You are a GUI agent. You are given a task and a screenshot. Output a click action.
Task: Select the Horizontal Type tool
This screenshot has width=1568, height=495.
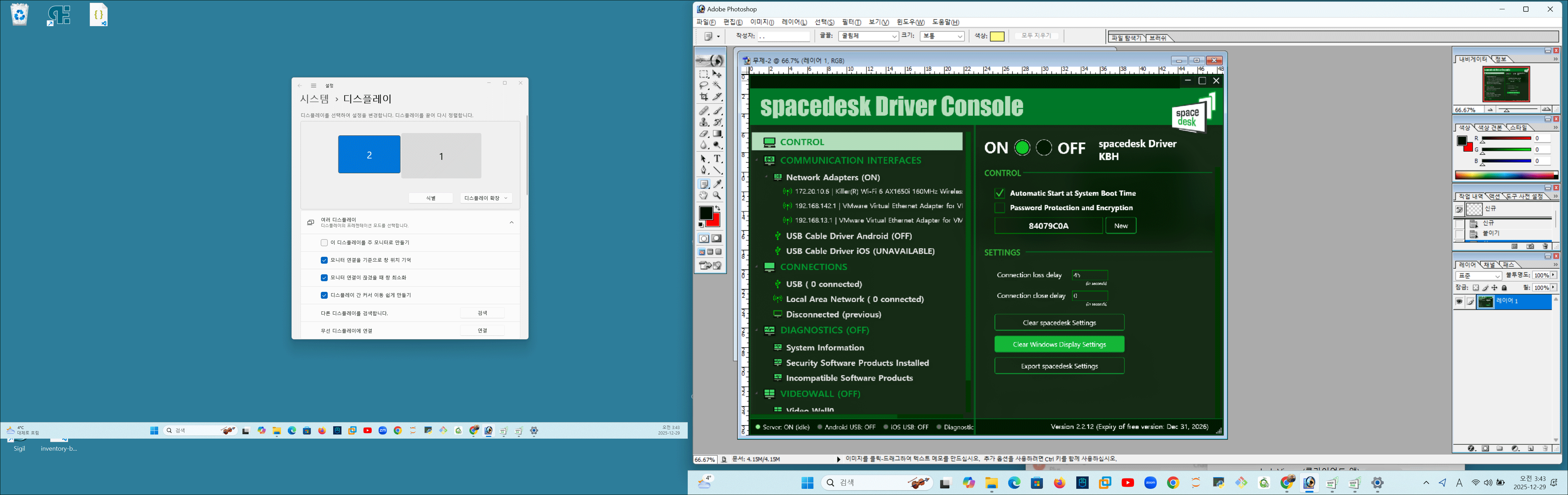[718, 158]
